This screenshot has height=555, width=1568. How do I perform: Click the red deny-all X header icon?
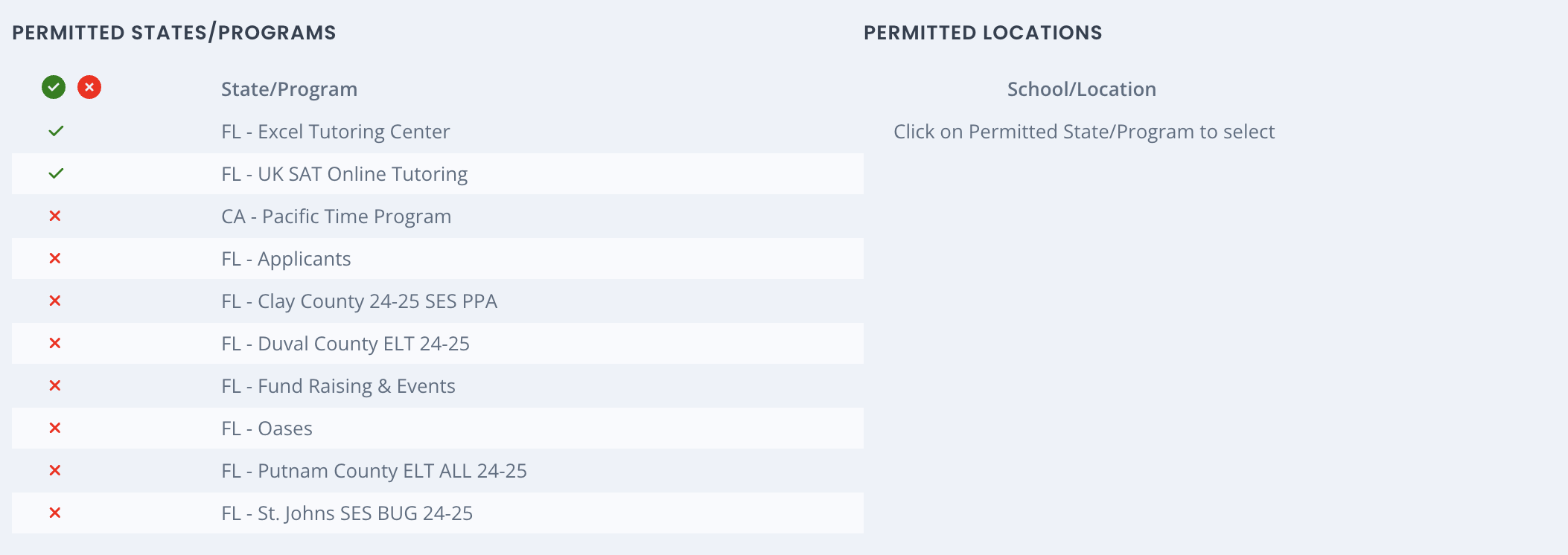tap(89, 88)
